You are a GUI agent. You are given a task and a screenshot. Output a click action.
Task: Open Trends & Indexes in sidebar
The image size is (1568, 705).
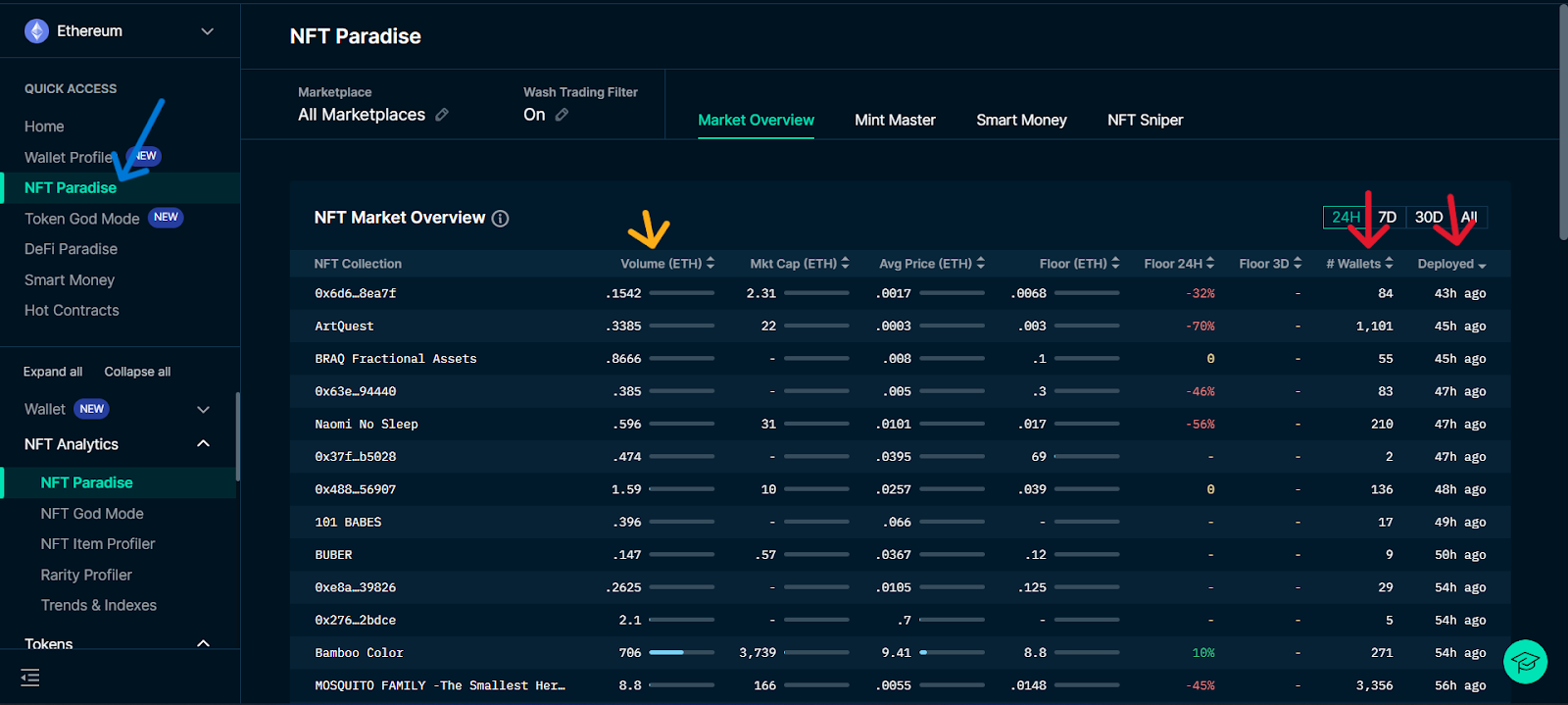[x=99, y=605]
